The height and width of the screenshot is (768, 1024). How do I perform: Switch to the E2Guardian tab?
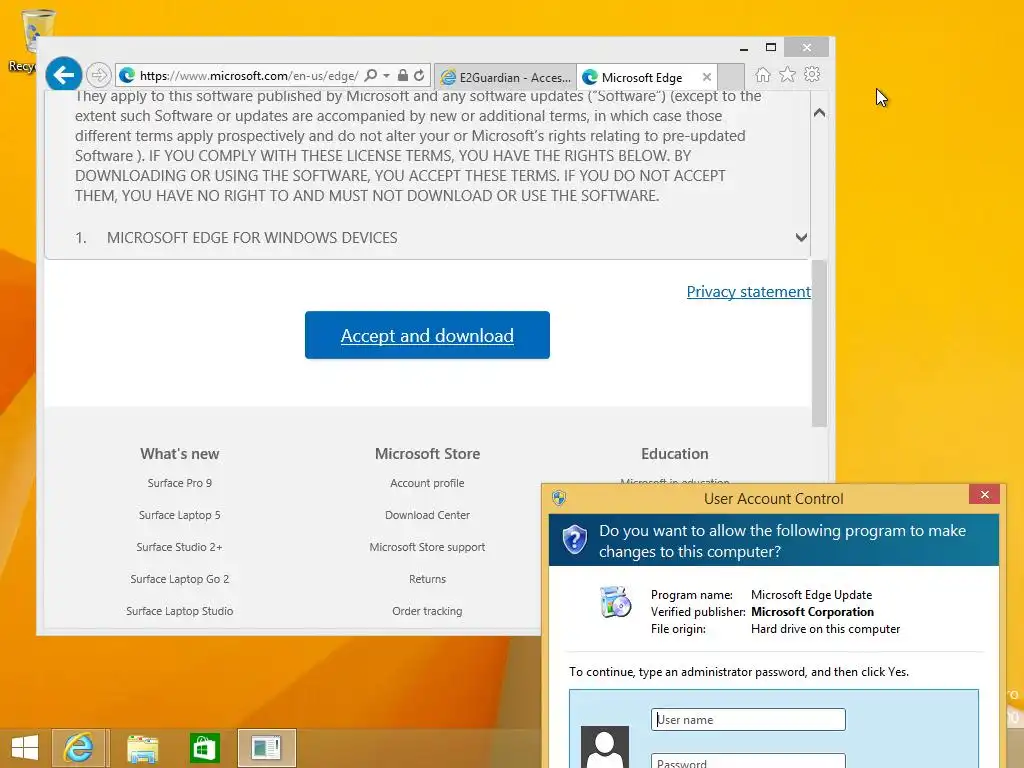click(x=505, y=77)
